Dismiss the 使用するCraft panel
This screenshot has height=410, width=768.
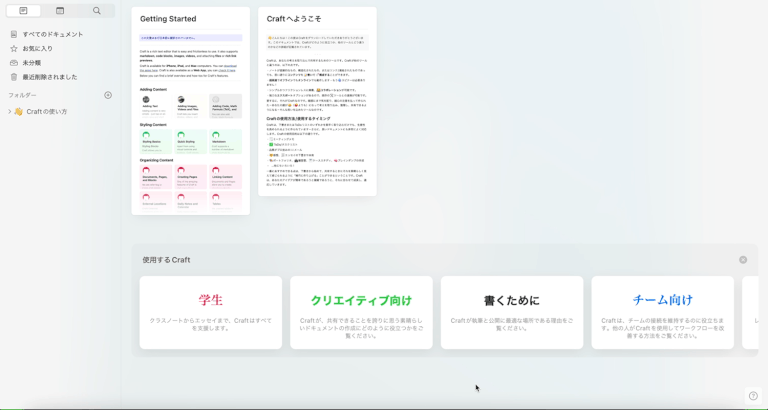coord(743,260)
